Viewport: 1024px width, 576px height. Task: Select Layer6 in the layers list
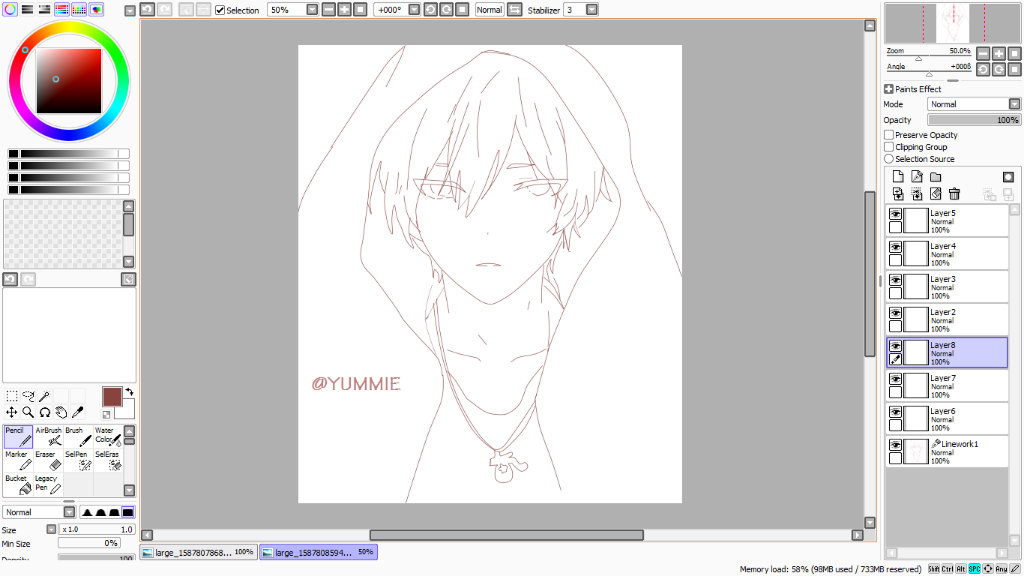pos(947,419)
